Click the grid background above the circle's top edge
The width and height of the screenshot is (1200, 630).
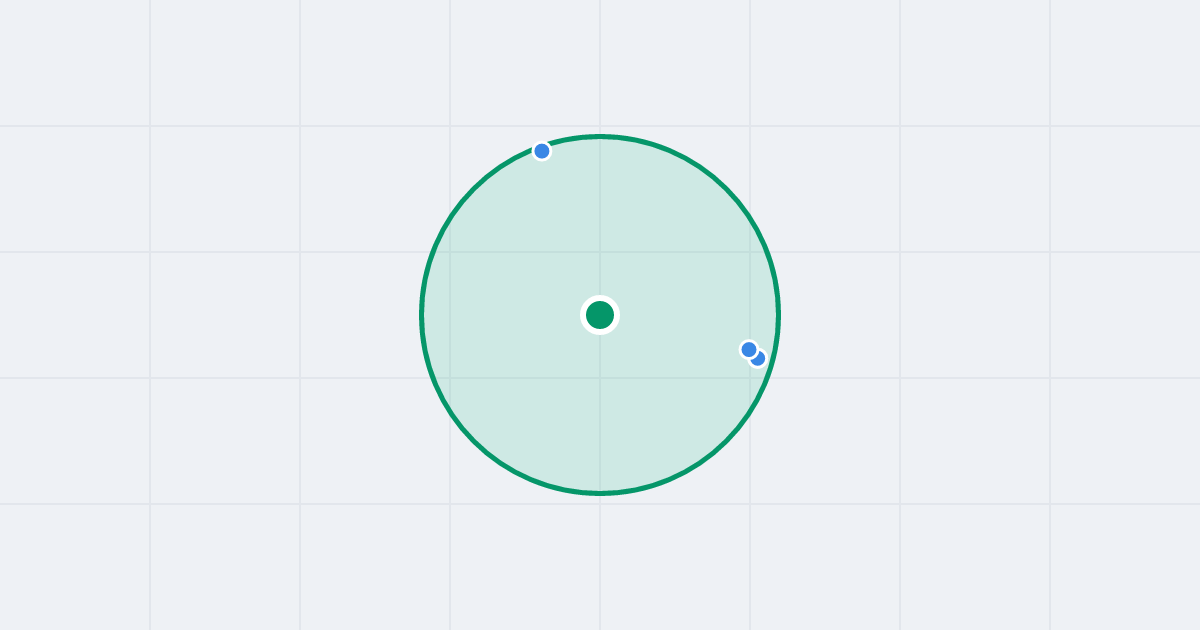pyautogui.click(x=600, y=65)
